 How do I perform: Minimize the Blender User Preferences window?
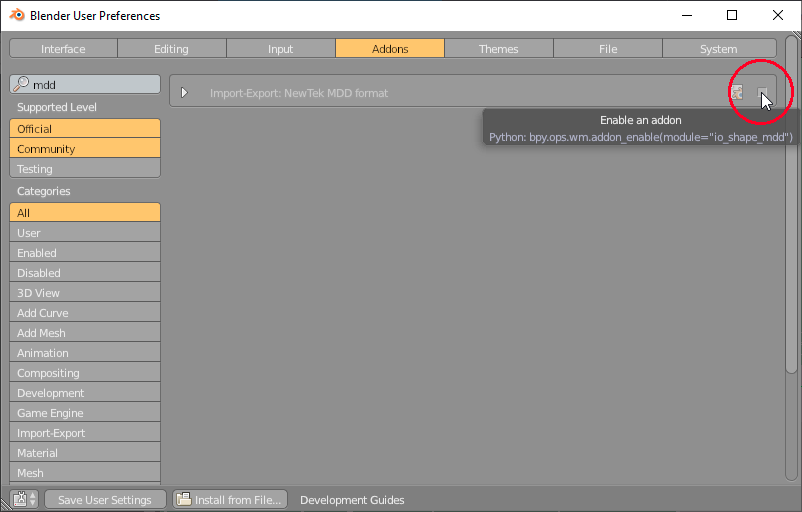click(686, 15)
